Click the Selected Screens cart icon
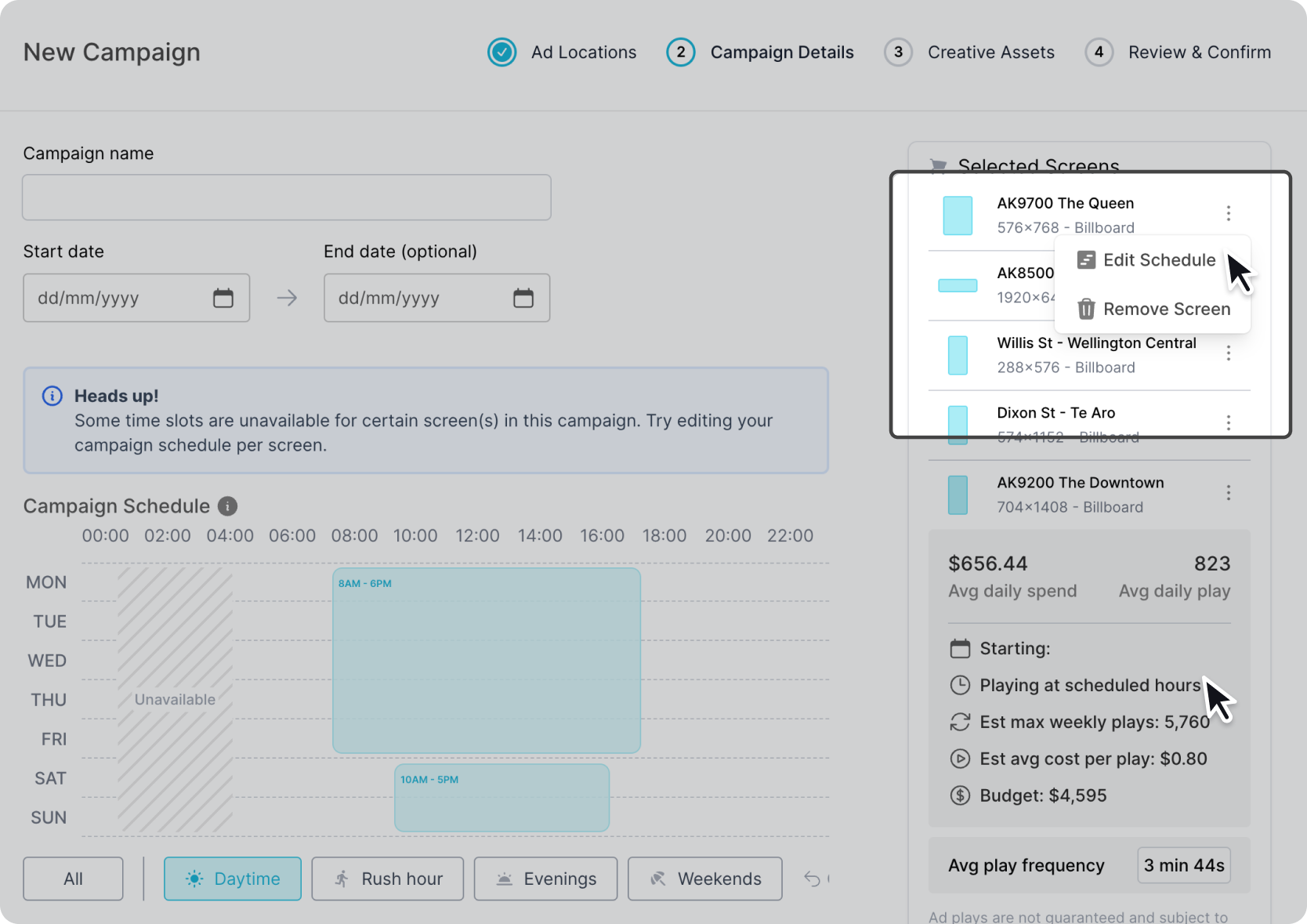The image size is (1307, 924). pyautogui.click(x=938, y=166)
